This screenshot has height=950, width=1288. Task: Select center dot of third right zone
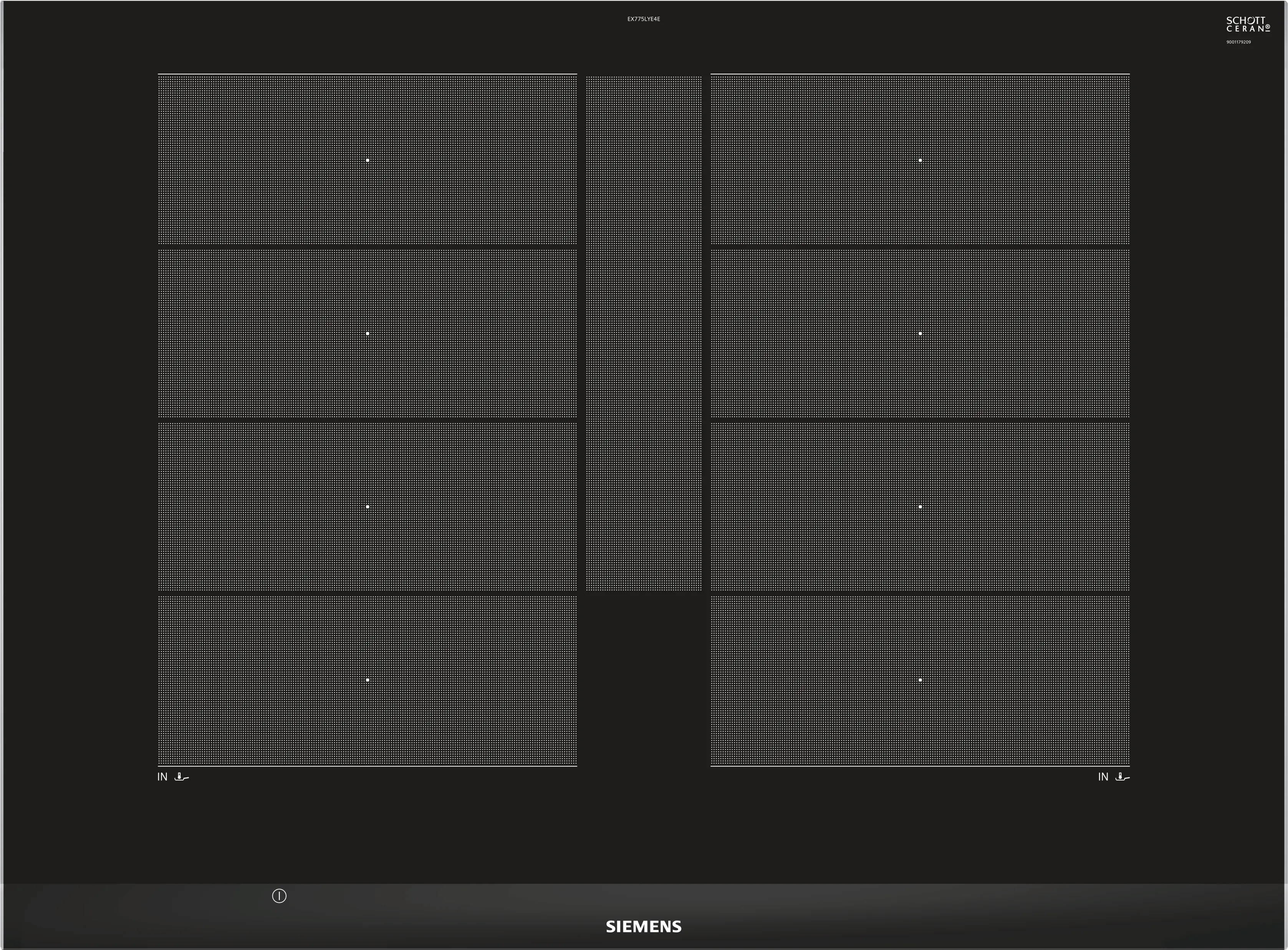(x=920, y=507)
